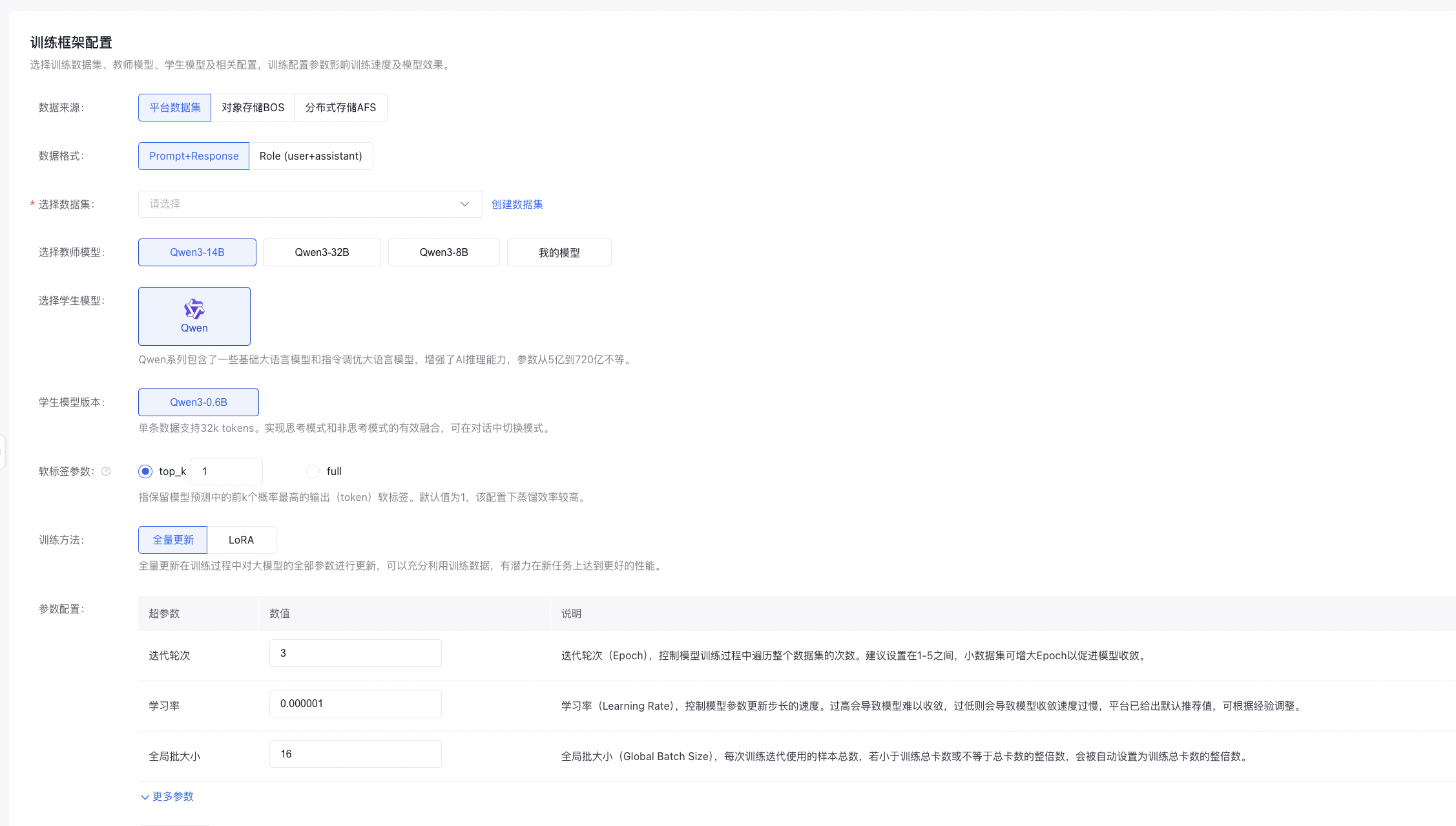
Task: Pick Qwen3-8B as teacher model
Action: 444,252
